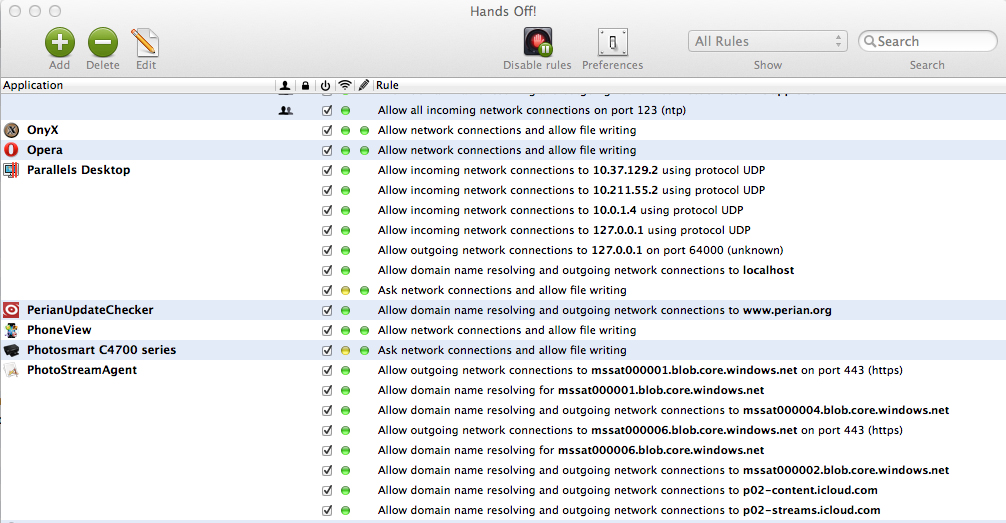Click the Disable rules hand icon
Image resolution: width=1006 pixels, height=523 pixels.
(538, 43)
